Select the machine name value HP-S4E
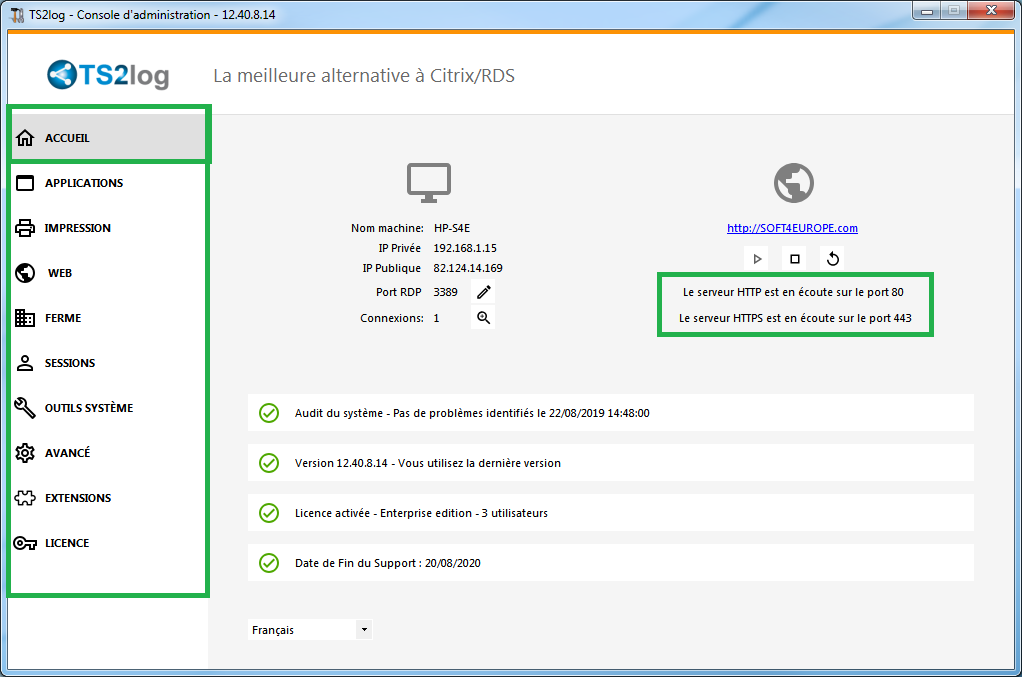 452,228
